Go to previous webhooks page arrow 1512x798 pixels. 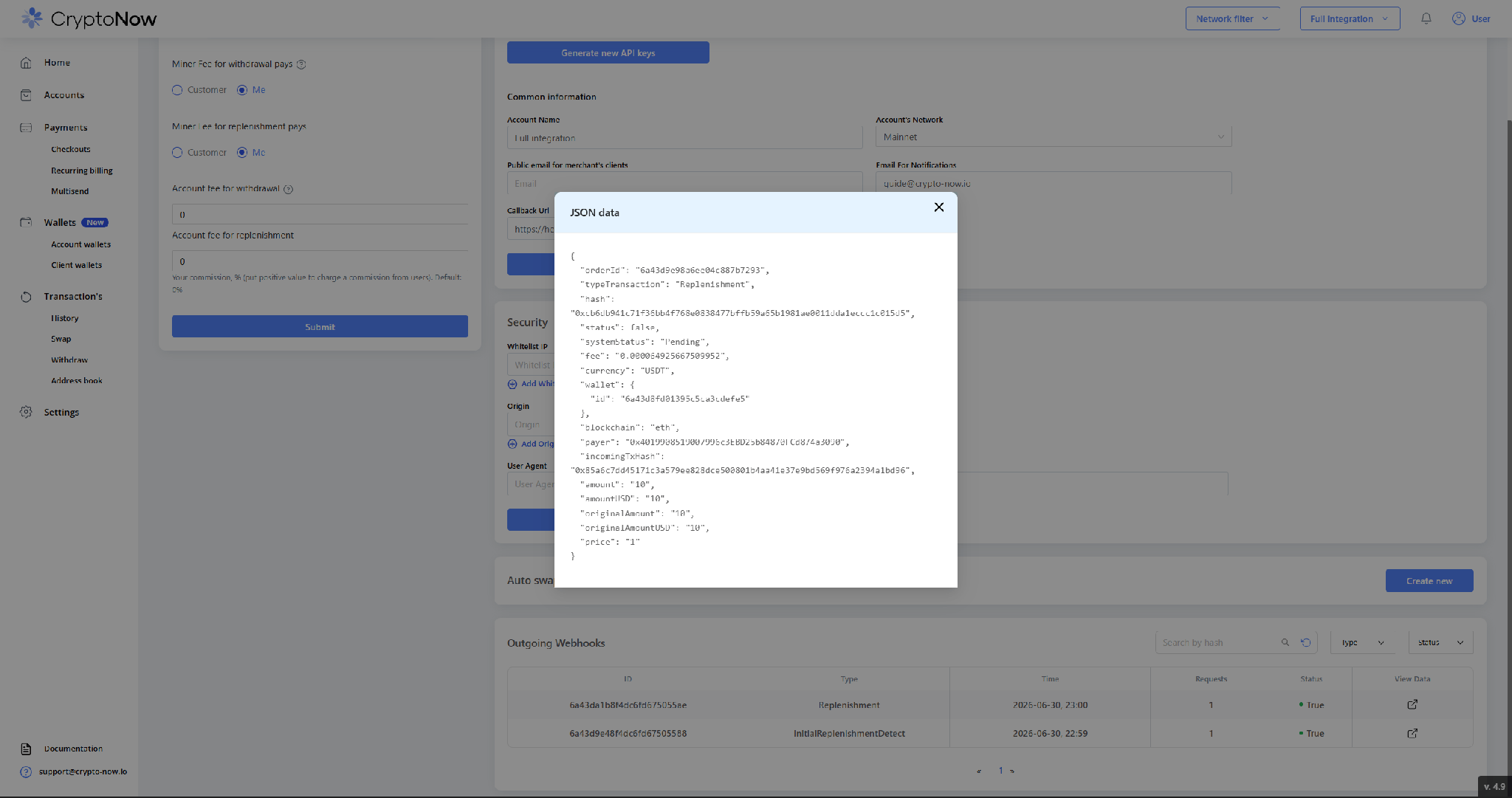pyautogui.click(x=979, y=771)
